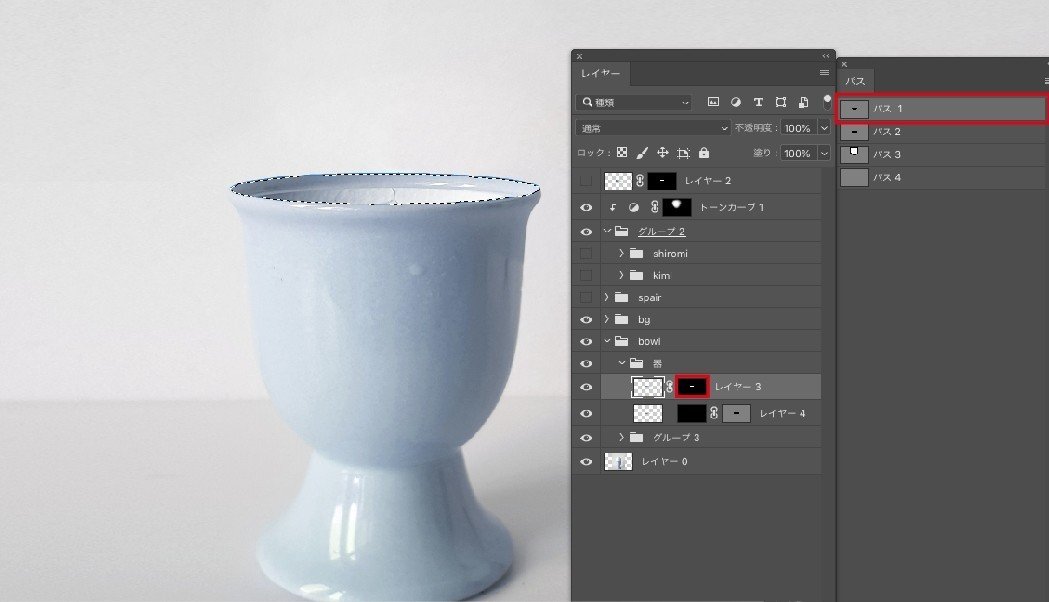Select the レイヤー 3 layer mask thumbnail
This screenshot has height=602, width=1049.
tap(692, 387)
